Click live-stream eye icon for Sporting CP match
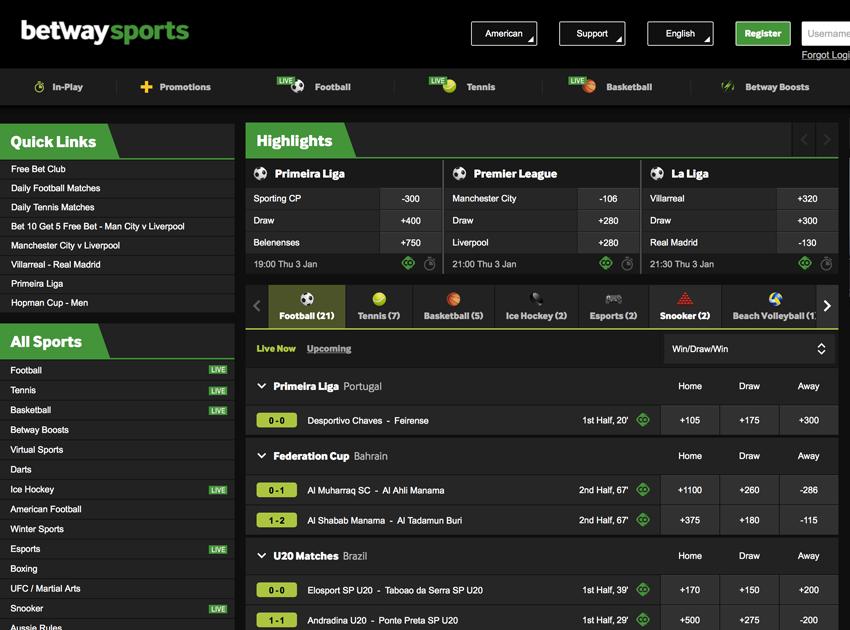 [x=408, y=263]
